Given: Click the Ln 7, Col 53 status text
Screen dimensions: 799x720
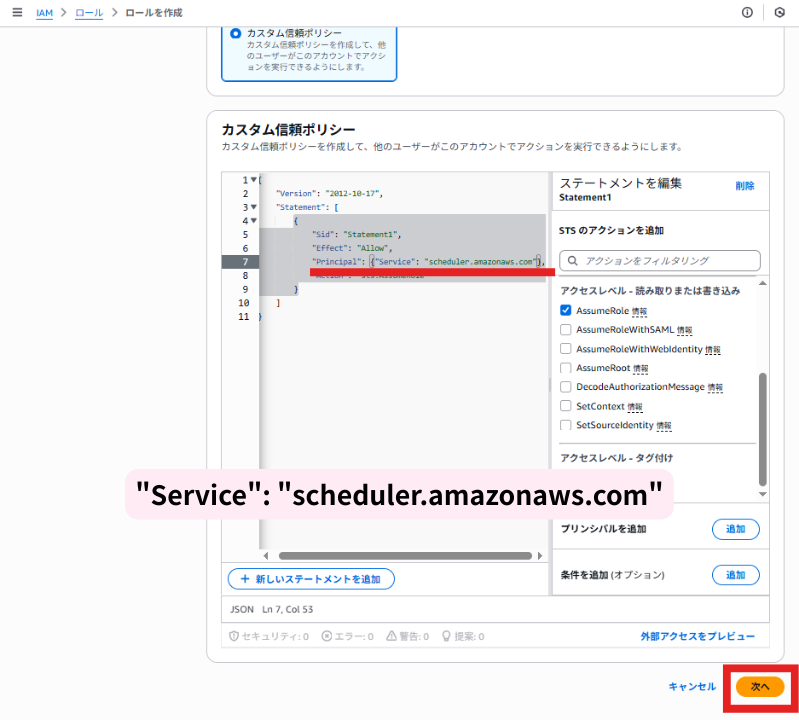Looking at the screenshot, I should pyautogui.click(x=287, y=609).
